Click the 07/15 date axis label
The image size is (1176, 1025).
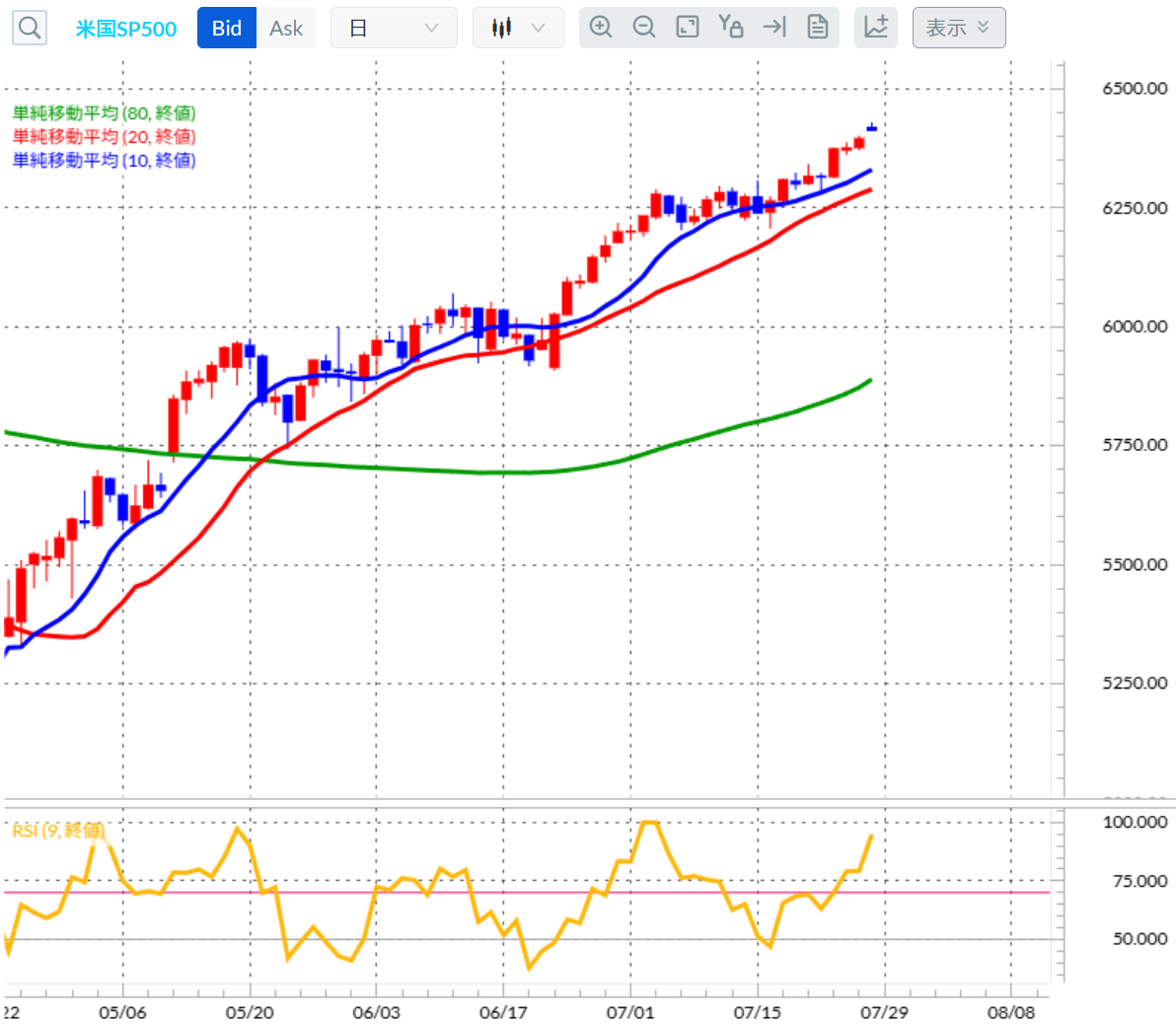click(x=757, y=1012)
